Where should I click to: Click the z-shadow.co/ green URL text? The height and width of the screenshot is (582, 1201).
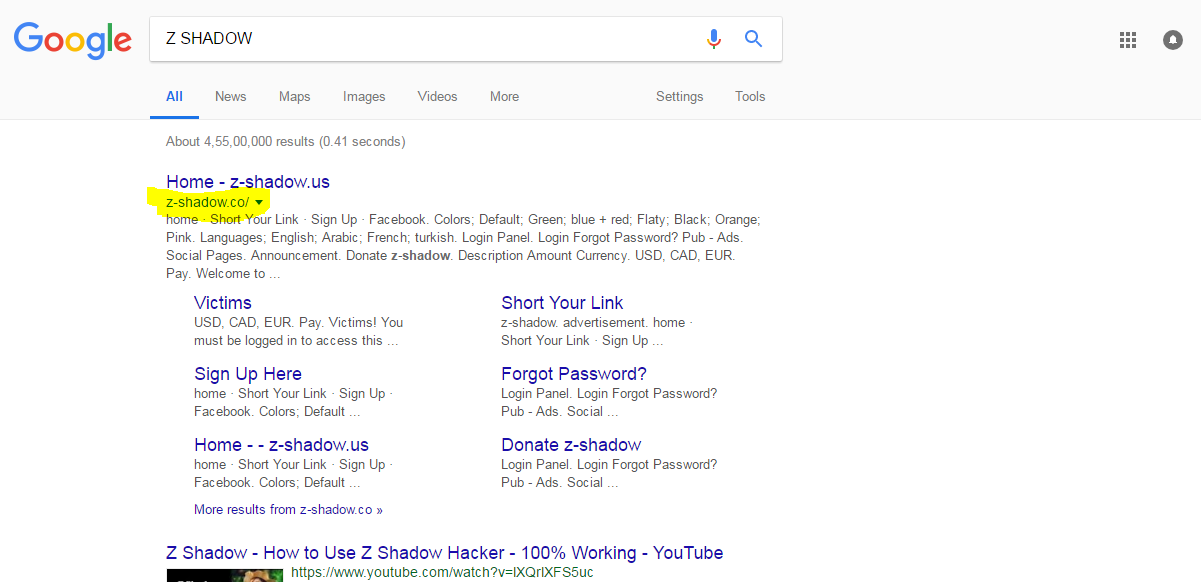[x=207, y=202]
